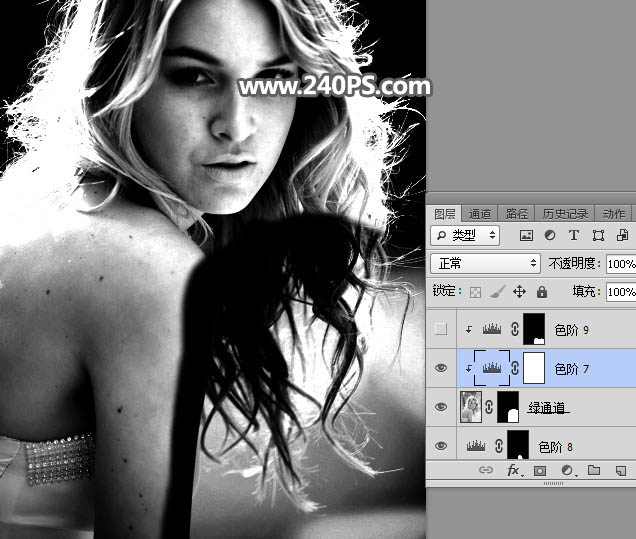Image resolution: width=636 pixels, height=539 pixels.
Task: Create a new group folder icon
Action: pos(594,470)
